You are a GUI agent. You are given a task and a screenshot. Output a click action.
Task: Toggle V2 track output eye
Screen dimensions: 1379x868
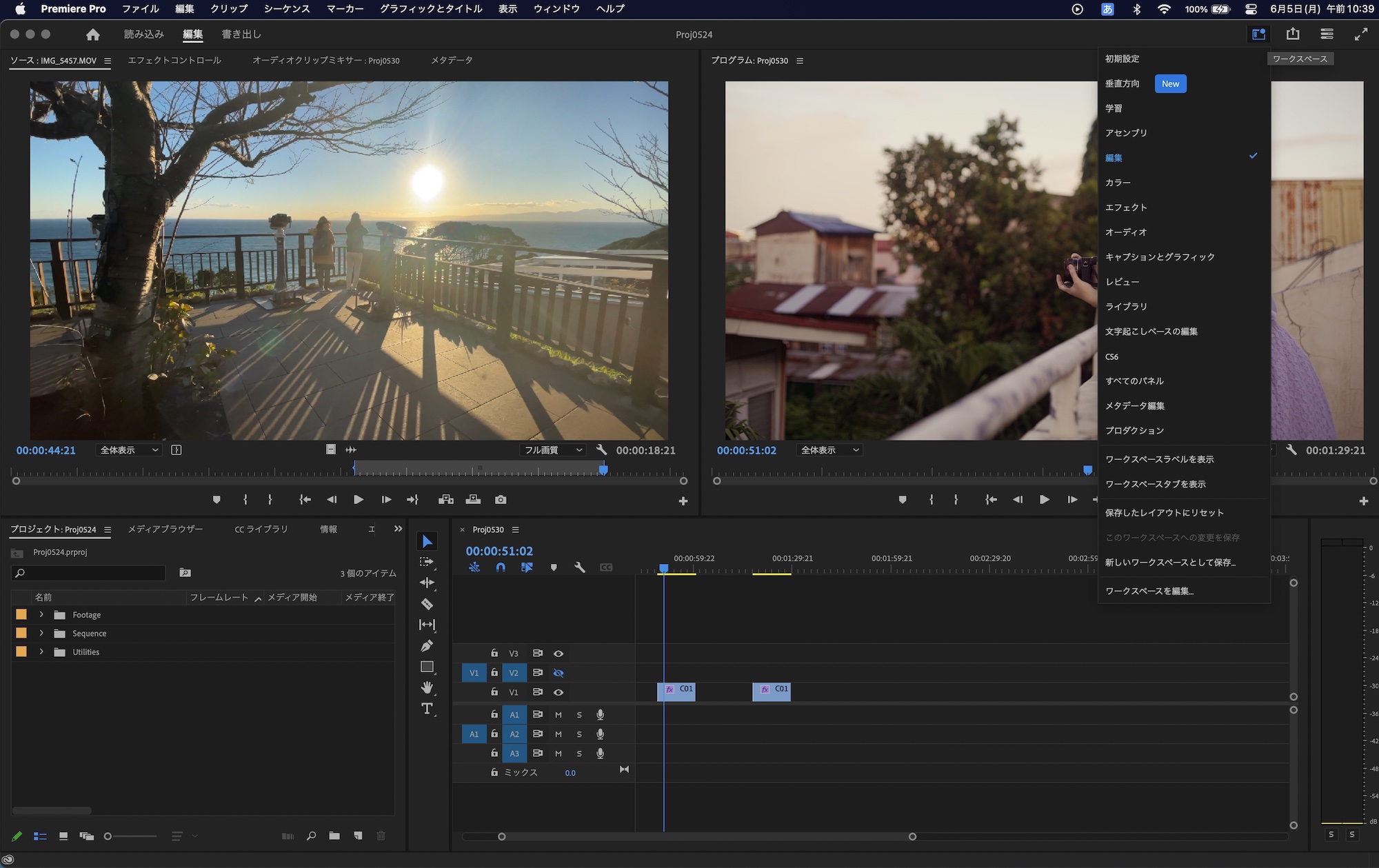click(x=558, y=673)
